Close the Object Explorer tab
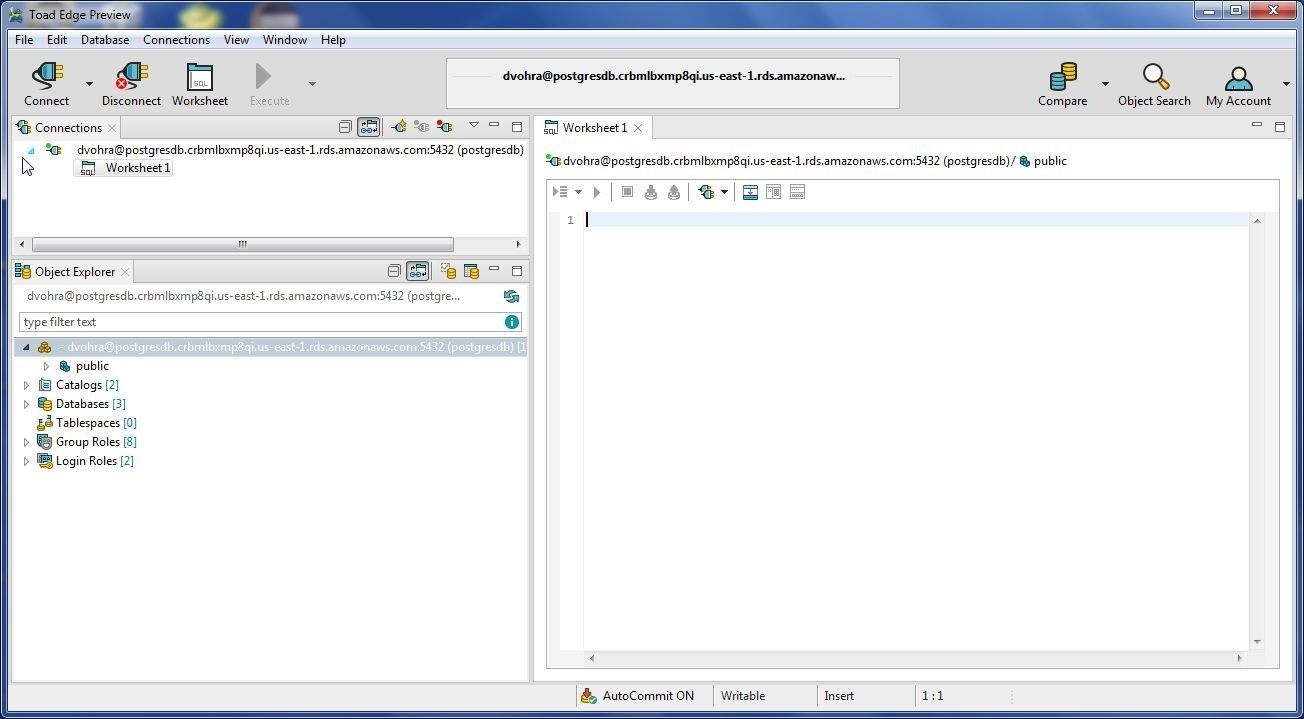This screenshot has height=719, width=1304. coord(125,272)
